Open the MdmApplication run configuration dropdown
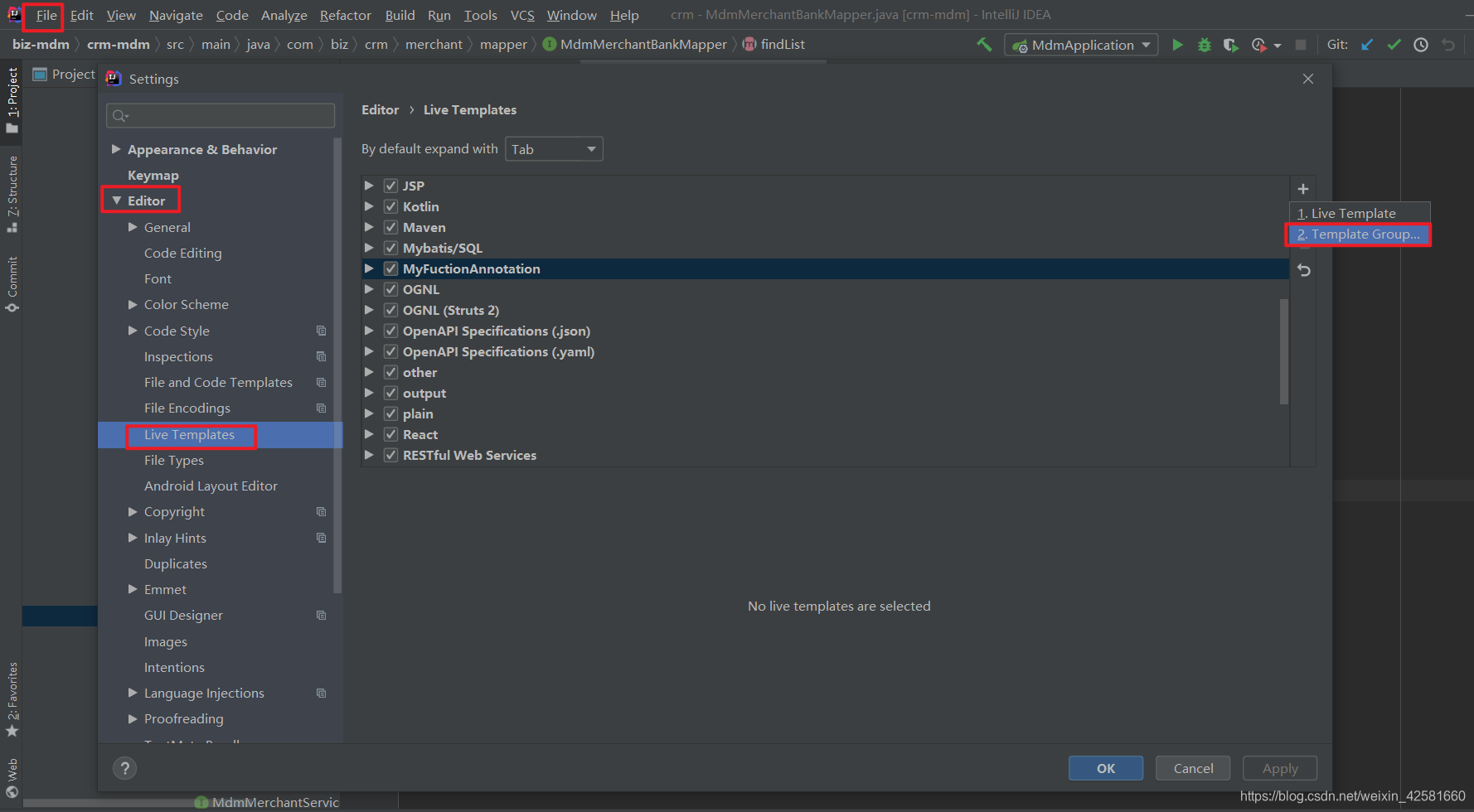 [1082, 45]
